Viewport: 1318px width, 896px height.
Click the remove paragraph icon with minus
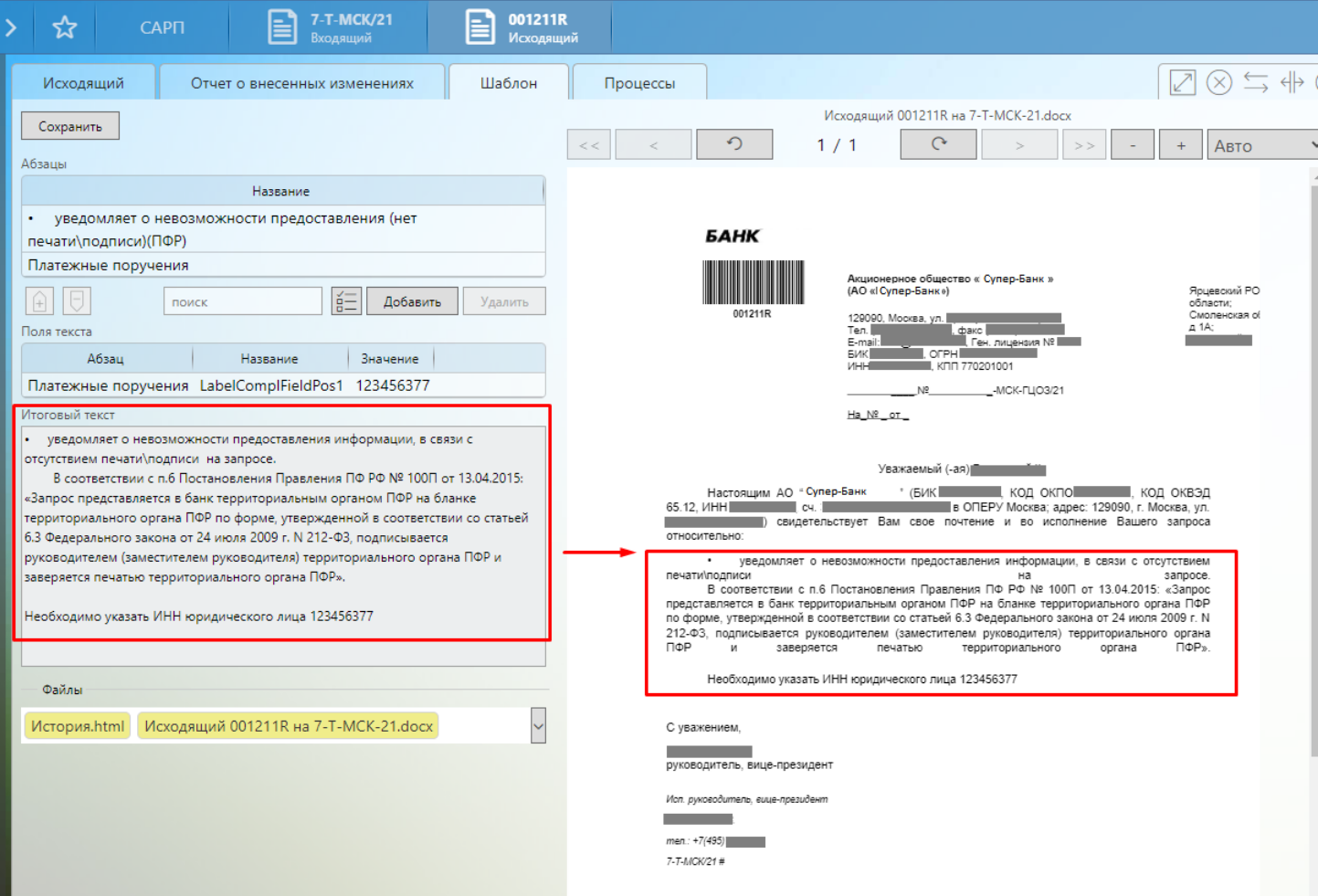click(77, 300)
